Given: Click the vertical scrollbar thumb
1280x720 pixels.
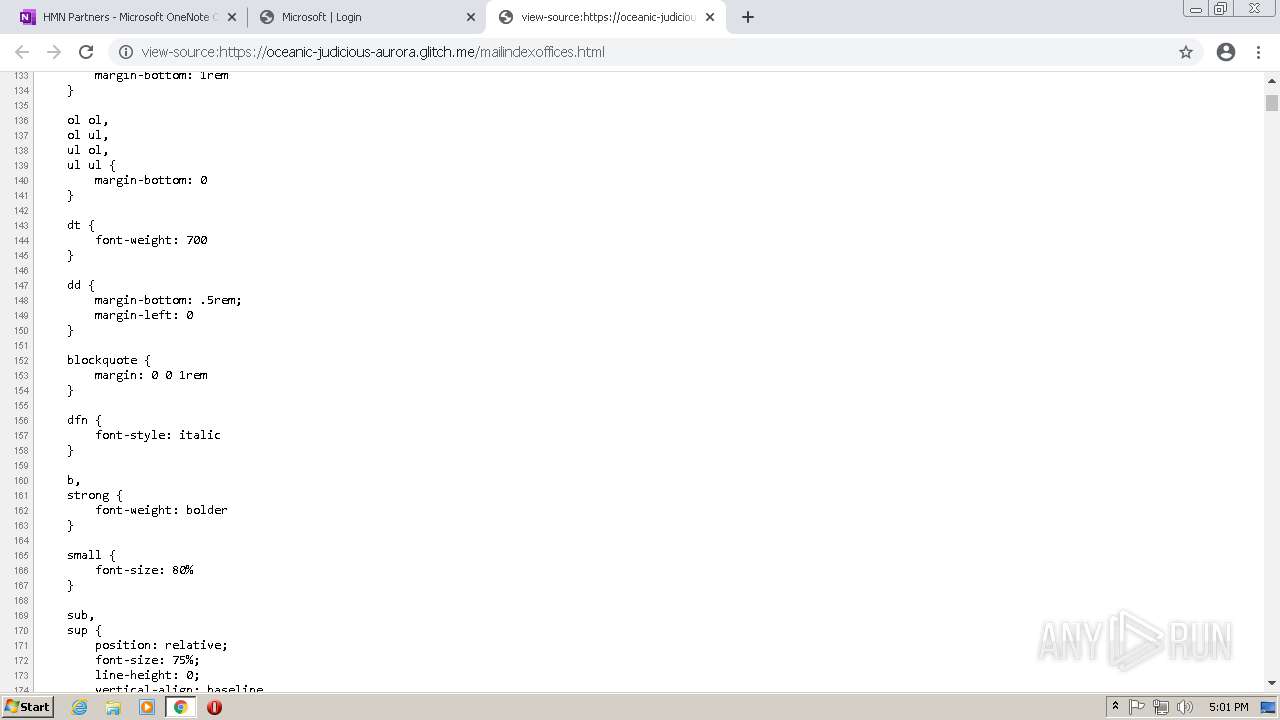Looking at the screenshot, I should (x=1272, y=103).
